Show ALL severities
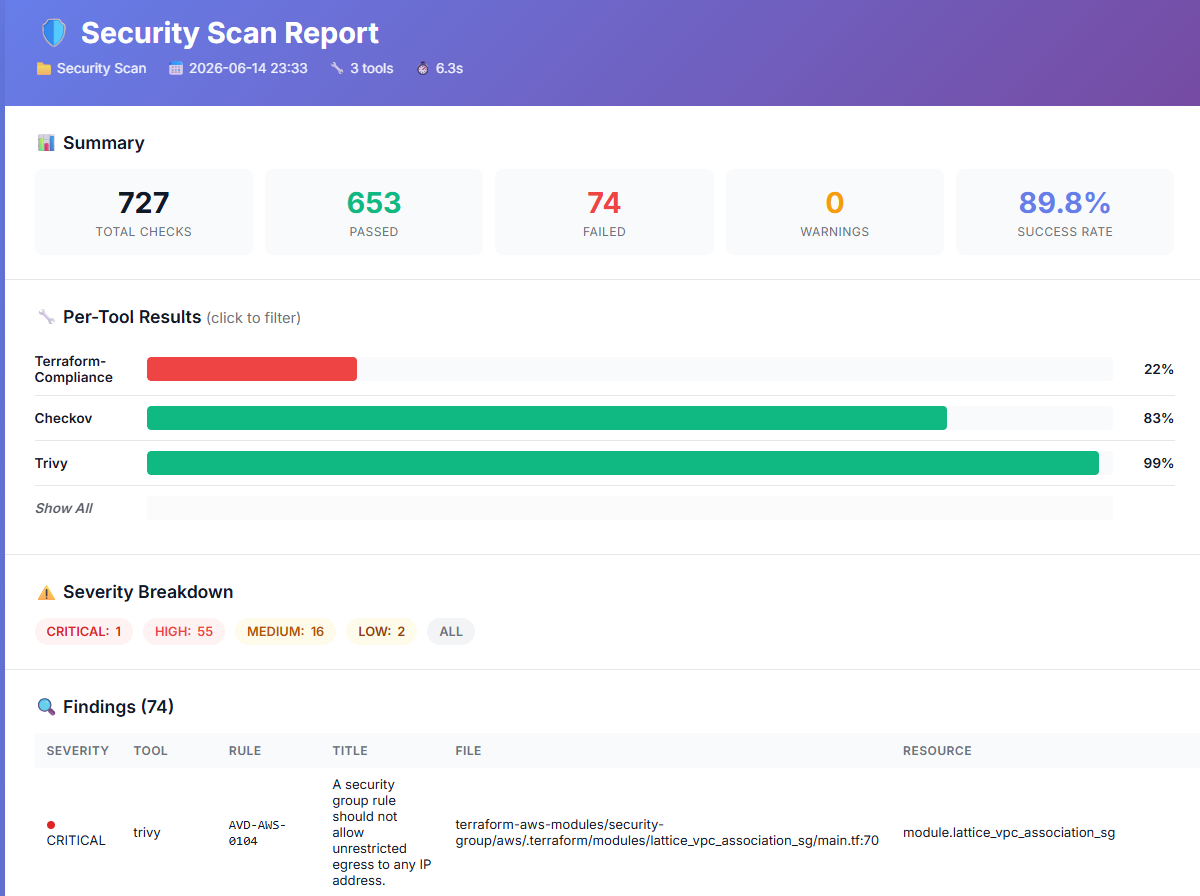This screenshot has width=1200, height=896. 451,632
